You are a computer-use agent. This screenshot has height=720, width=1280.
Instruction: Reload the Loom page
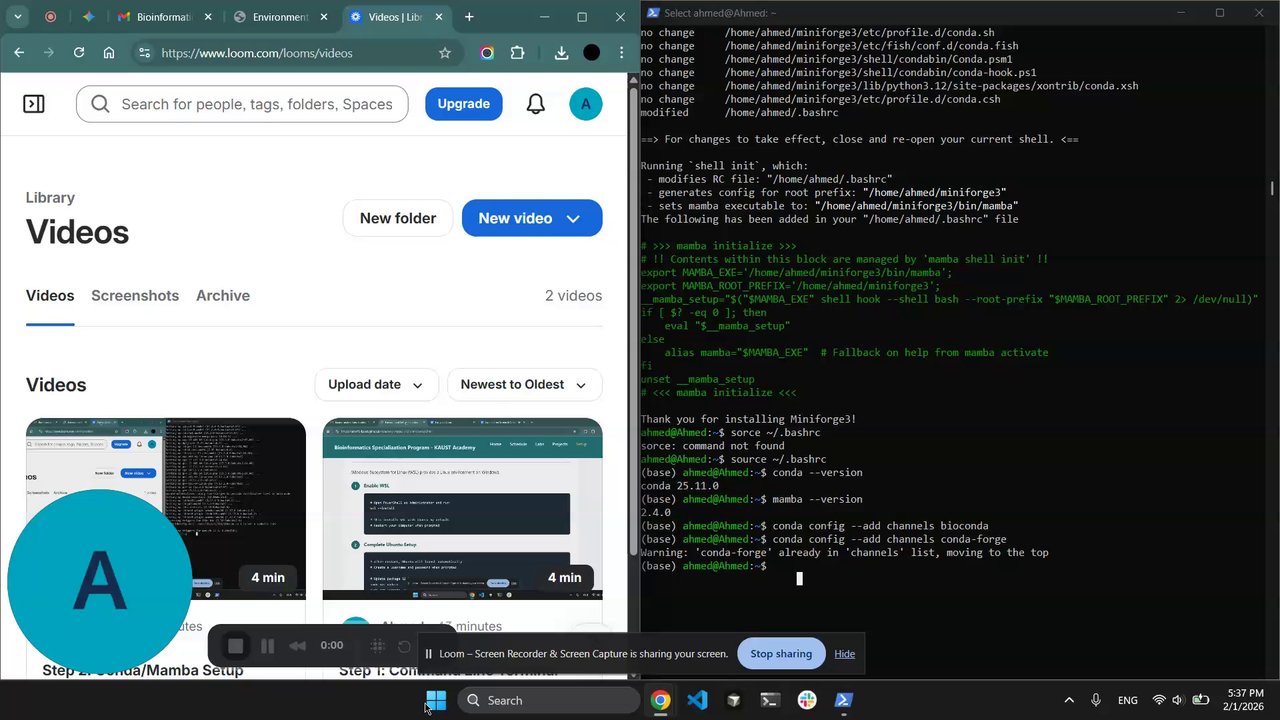[x=79, y=53]
